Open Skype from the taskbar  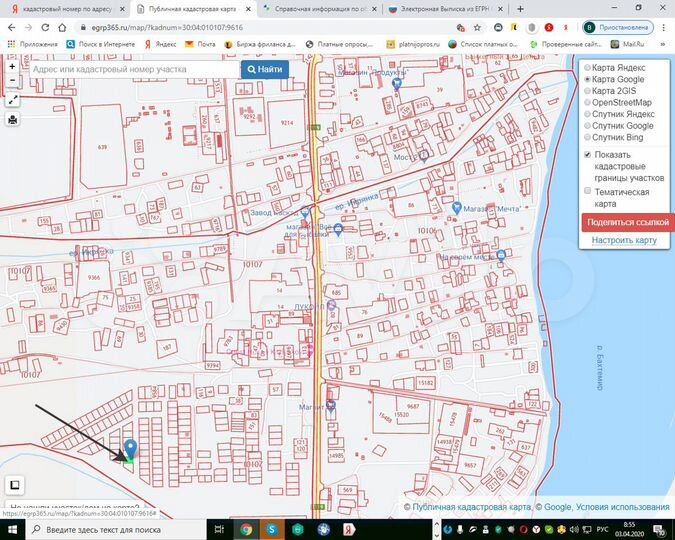[x=272, y=529]
